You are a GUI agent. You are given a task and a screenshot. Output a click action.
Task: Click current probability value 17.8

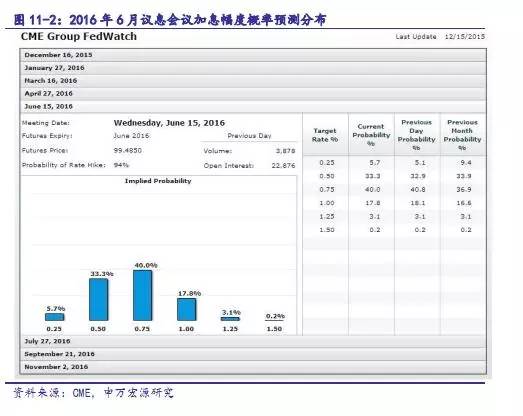pos(373,203)
